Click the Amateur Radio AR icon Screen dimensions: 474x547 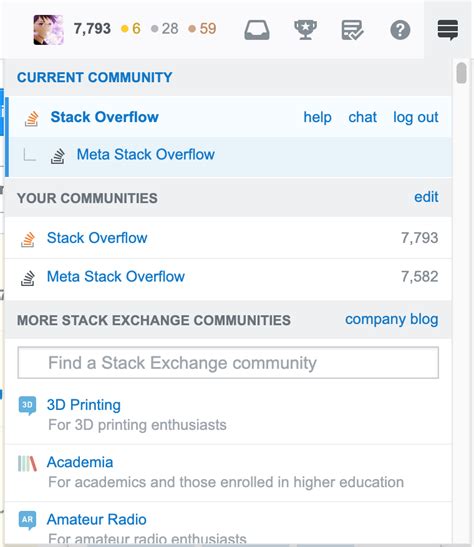click(x=27, y=520)
